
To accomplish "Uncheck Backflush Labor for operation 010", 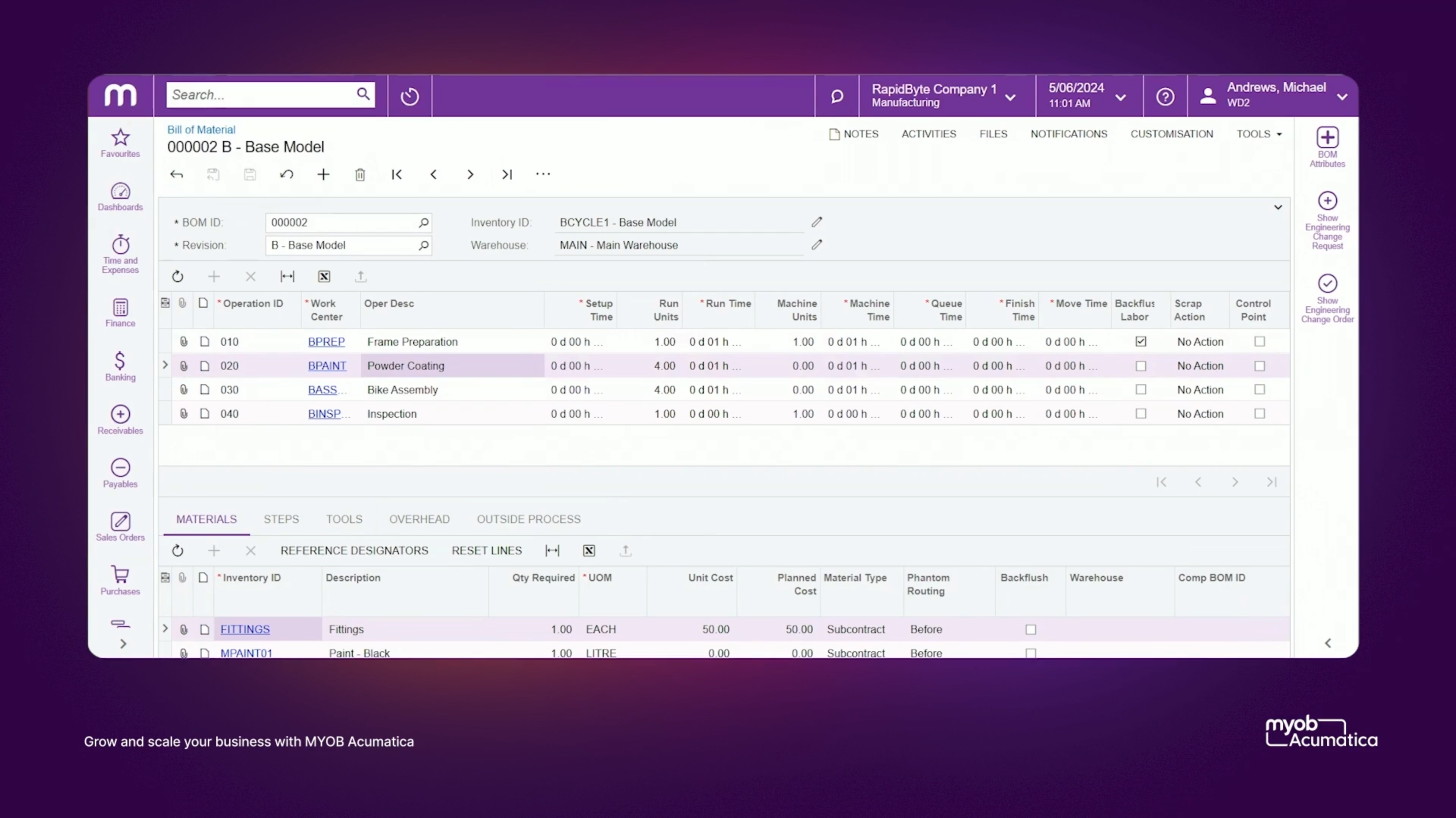I will pyautogui.click(x=1141, y=341).
